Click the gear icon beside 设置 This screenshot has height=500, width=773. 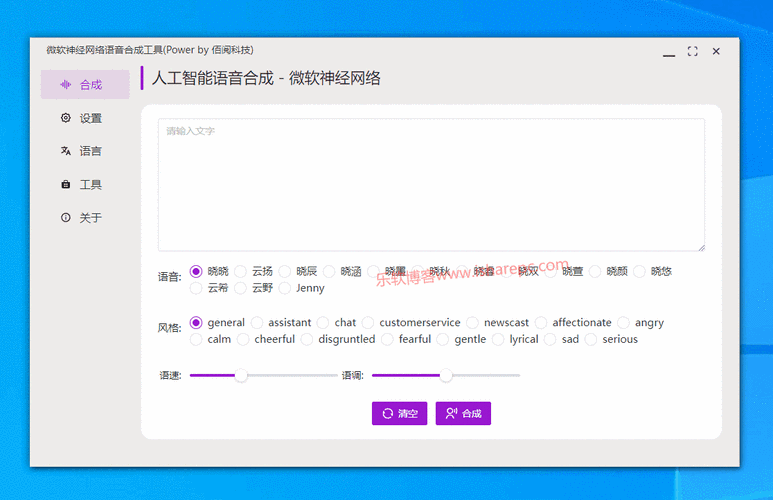pyautogui.click(x=66, y=118)
